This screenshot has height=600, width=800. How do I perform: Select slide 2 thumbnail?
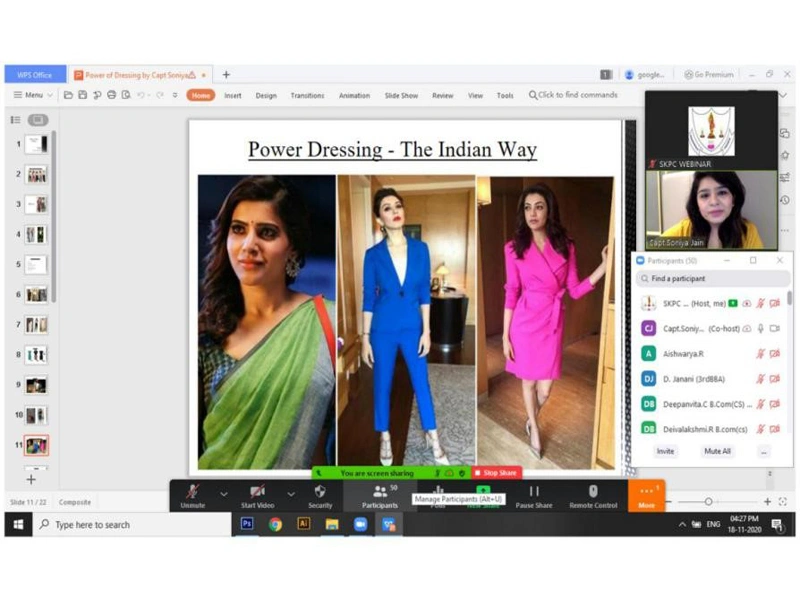[36, 174]
